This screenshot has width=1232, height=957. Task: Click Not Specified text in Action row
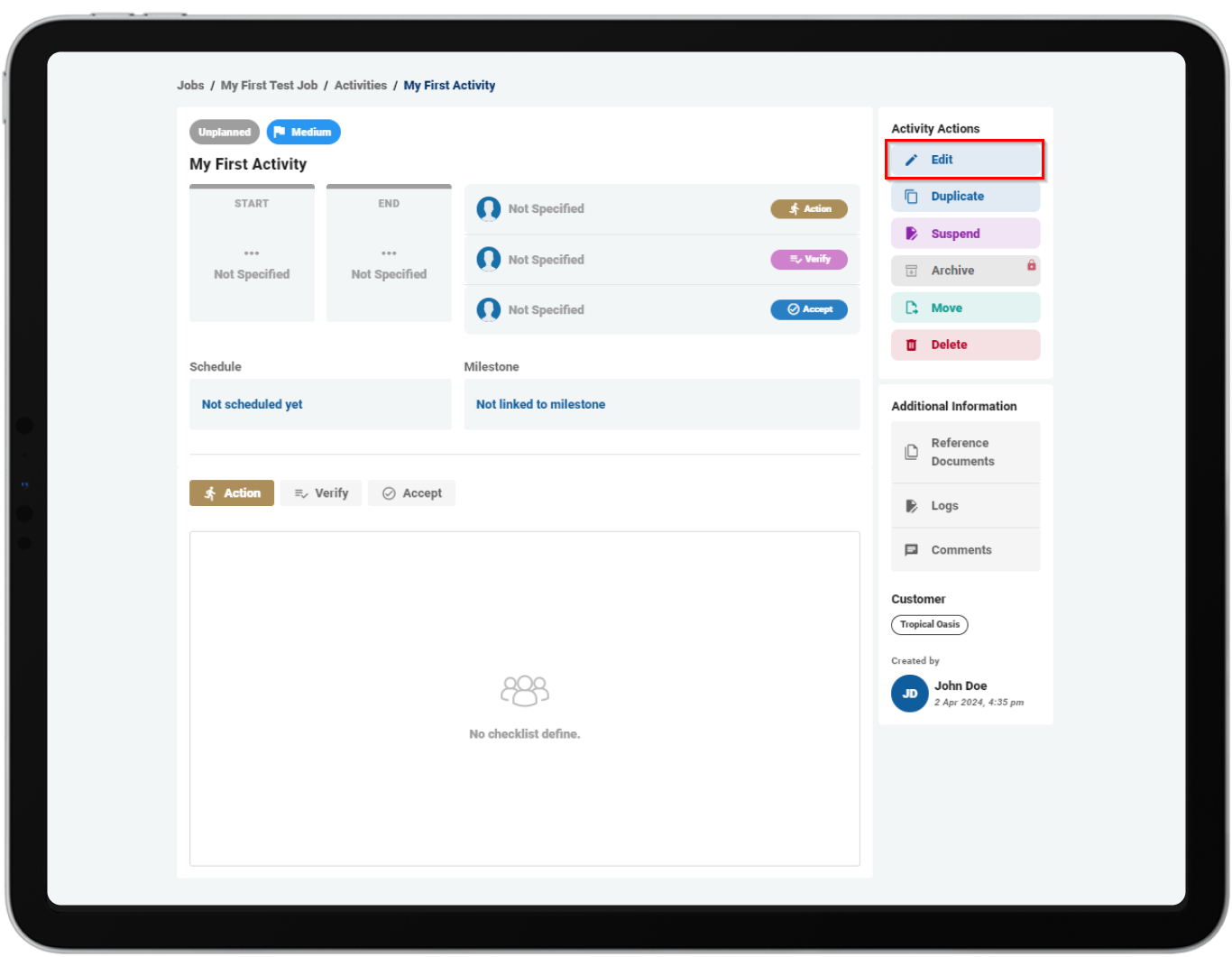(x=546, y=209)
